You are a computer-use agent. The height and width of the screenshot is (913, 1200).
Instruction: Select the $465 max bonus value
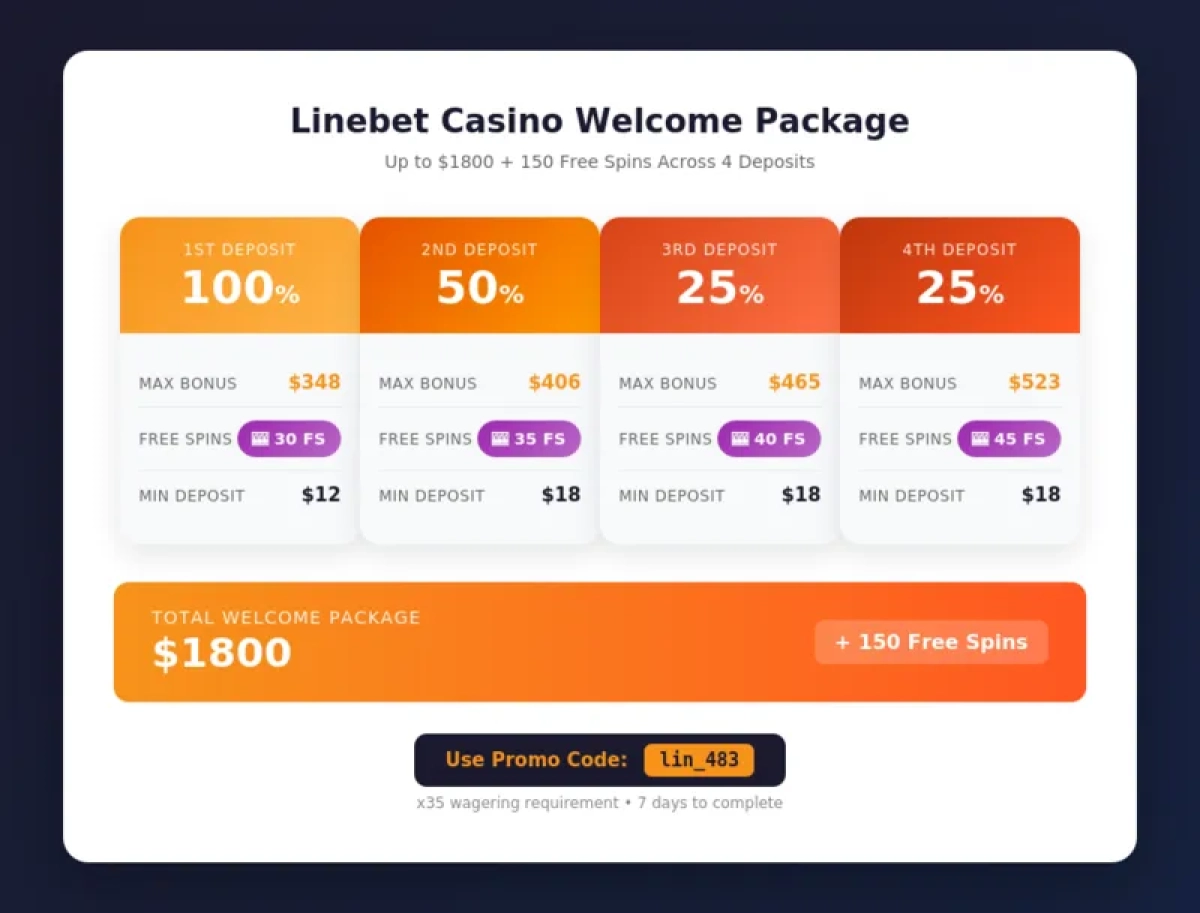794,382
